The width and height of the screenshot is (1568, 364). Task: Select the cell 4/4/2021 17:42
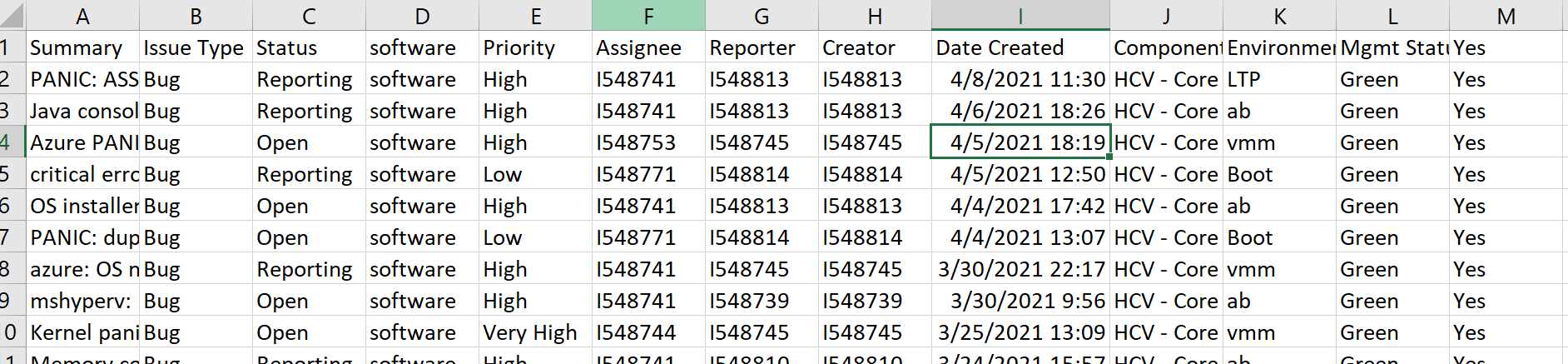pyautogui.click(x=1020, y=206)
